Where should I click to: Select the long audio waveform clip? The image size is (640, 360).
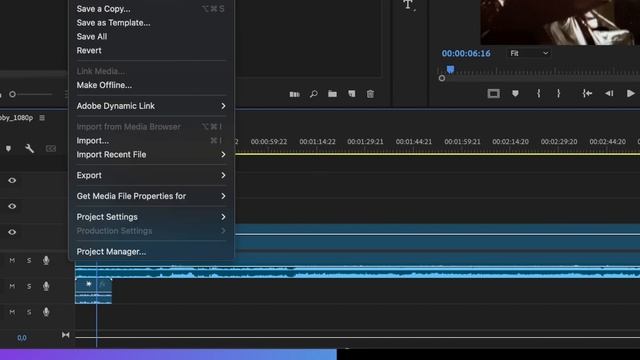point(358,272)
